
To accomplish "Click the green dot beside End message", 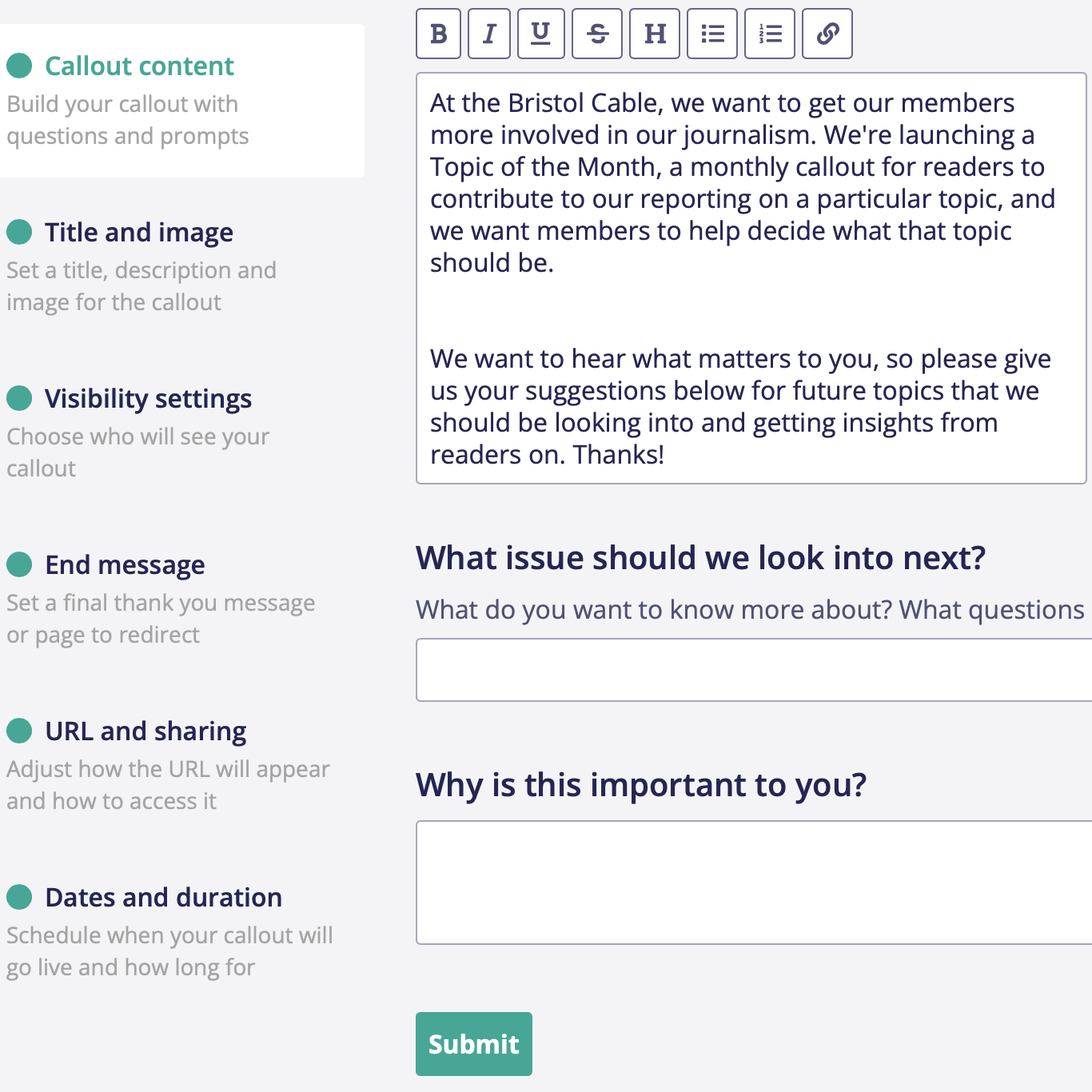I will [x=19, y=564].
